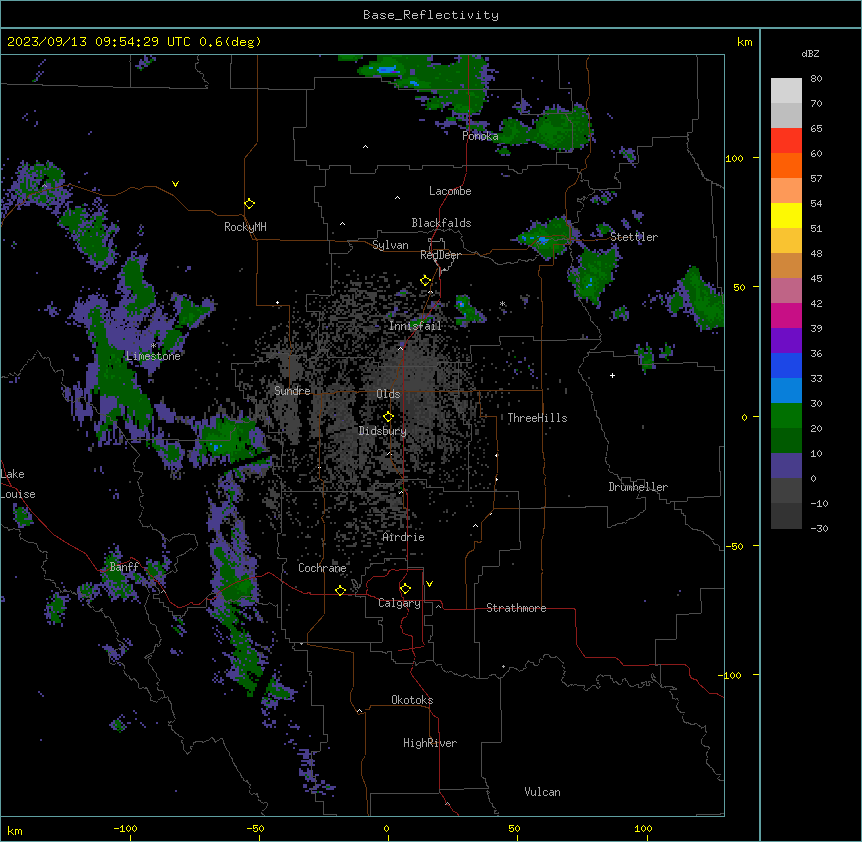Click the Lake Louise label
This screenshot has height=842, width=862.
pos(18,484)
